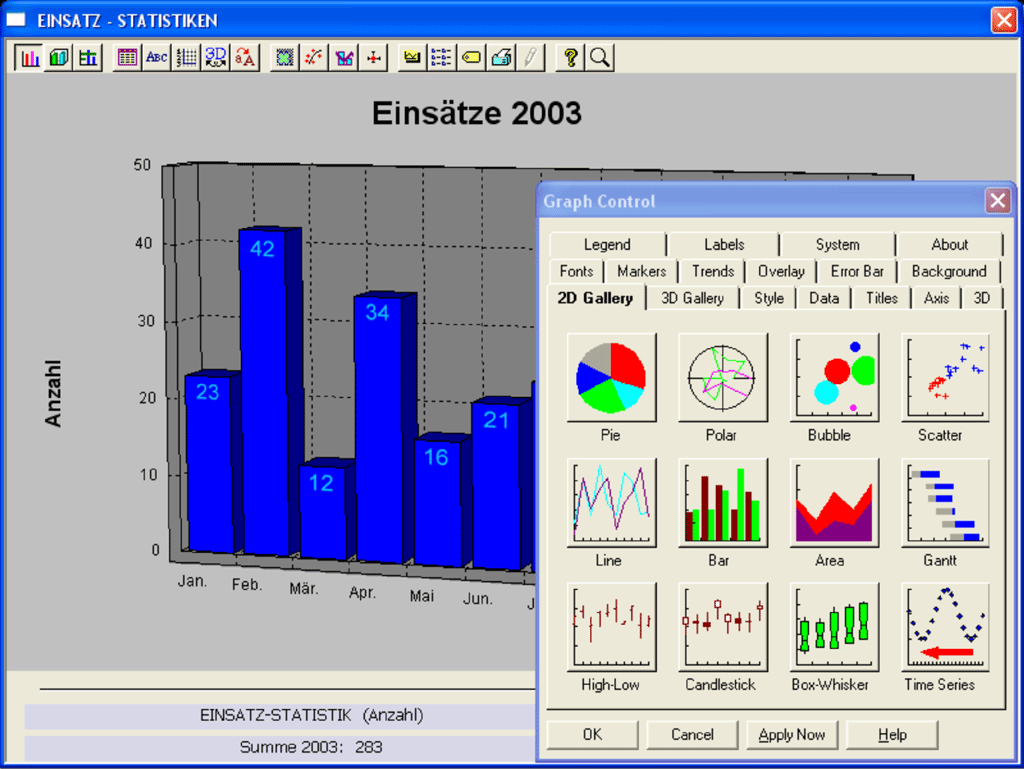The width and height of the screenshot is (1024, 769).
Task: Switch to the Titles tab
Action: (882, 298)
